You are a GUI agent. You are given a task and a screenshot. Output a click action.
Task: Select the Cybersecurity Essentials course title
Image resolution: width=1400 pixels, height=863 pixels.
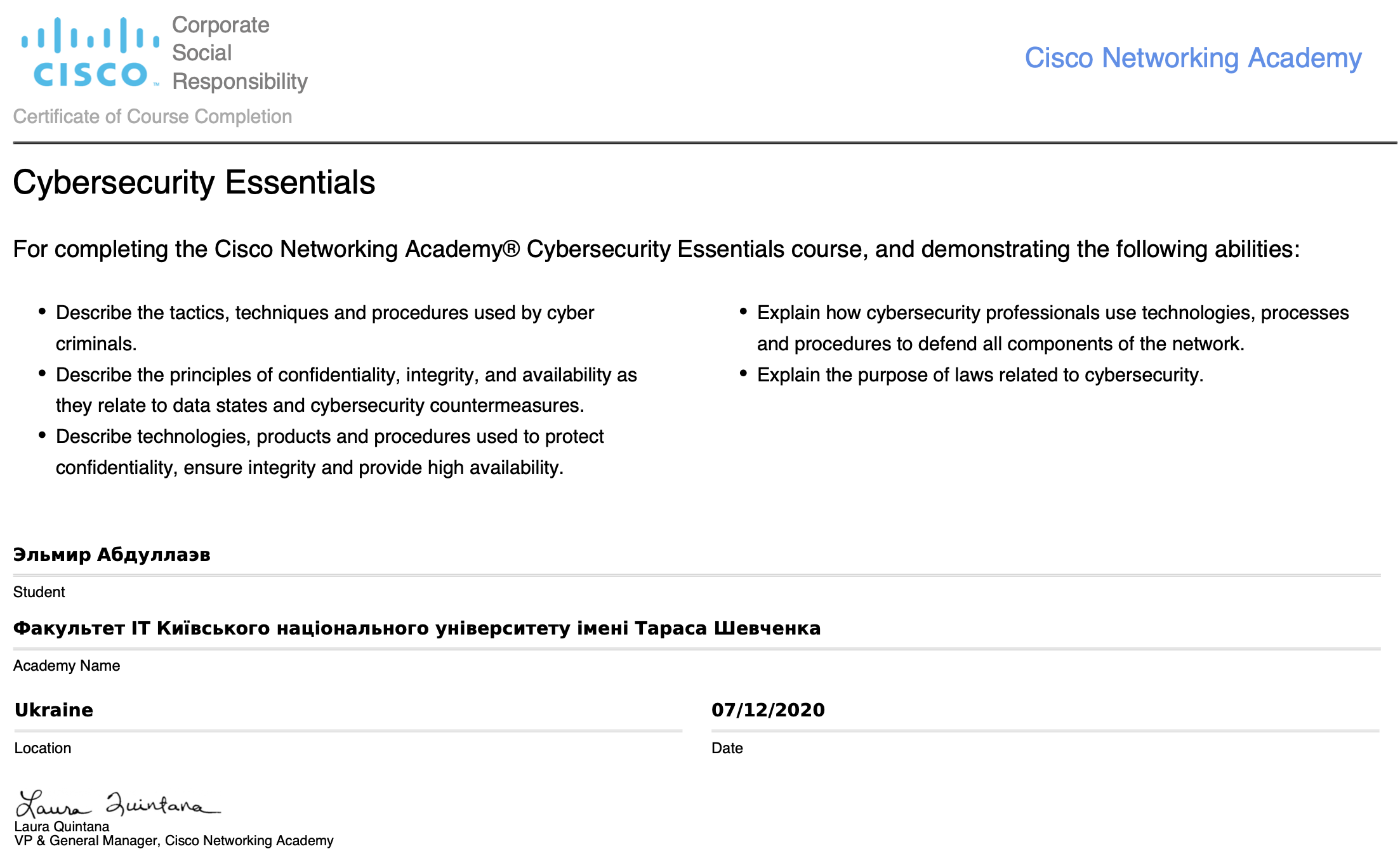coord(194,183)
